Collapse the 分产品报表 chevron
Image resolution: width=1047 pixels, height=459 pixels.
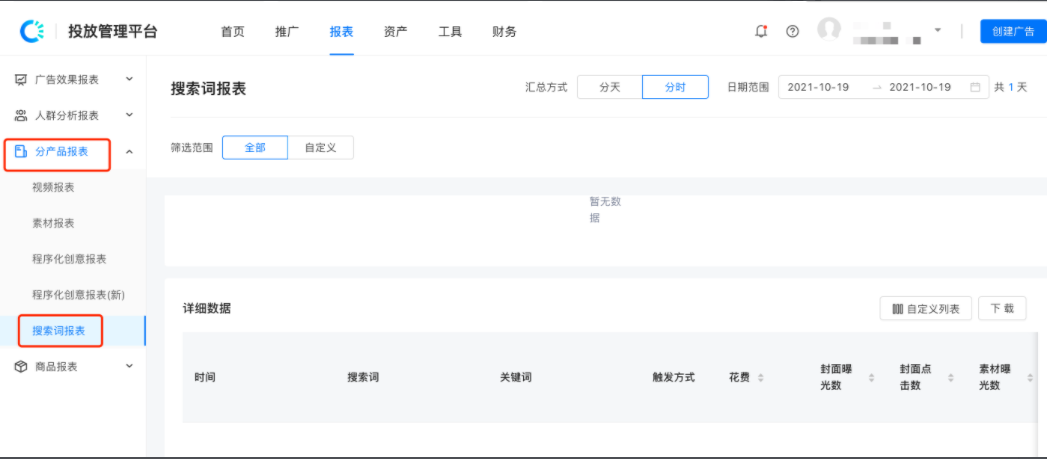coord(130,152)
